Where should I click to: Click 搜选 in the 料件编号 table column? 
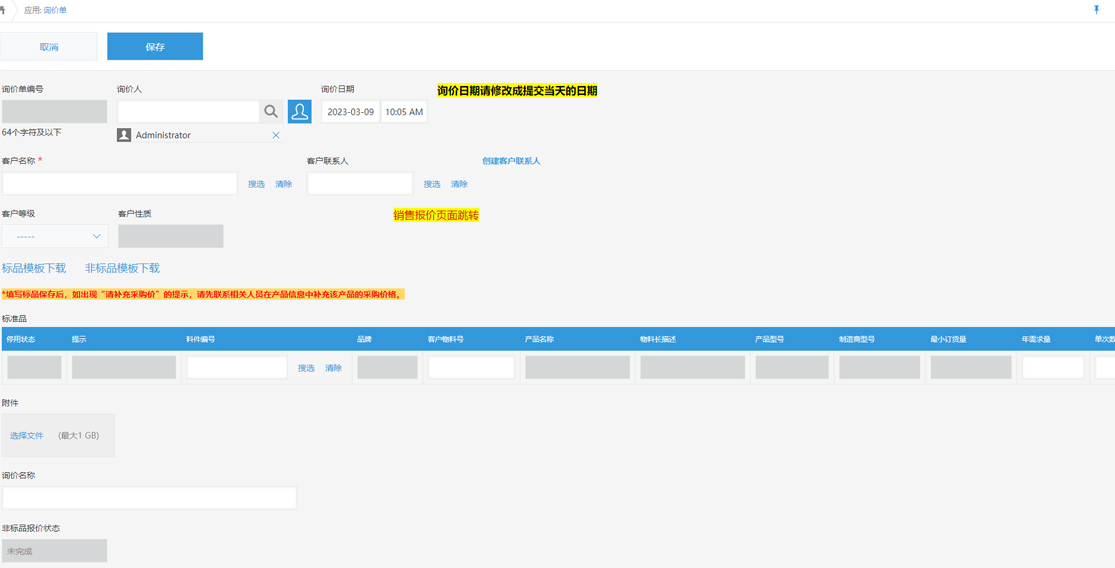[x=306, y=368]
